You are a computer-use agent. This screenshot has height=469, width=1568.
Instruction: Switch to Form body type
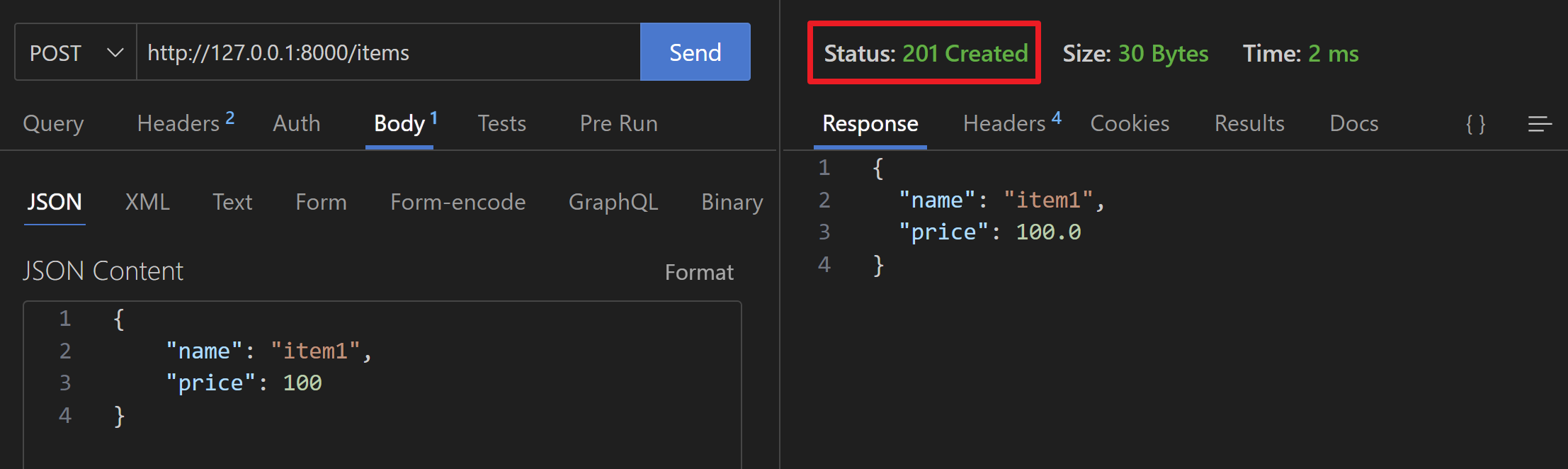click(x=321, y=202)
